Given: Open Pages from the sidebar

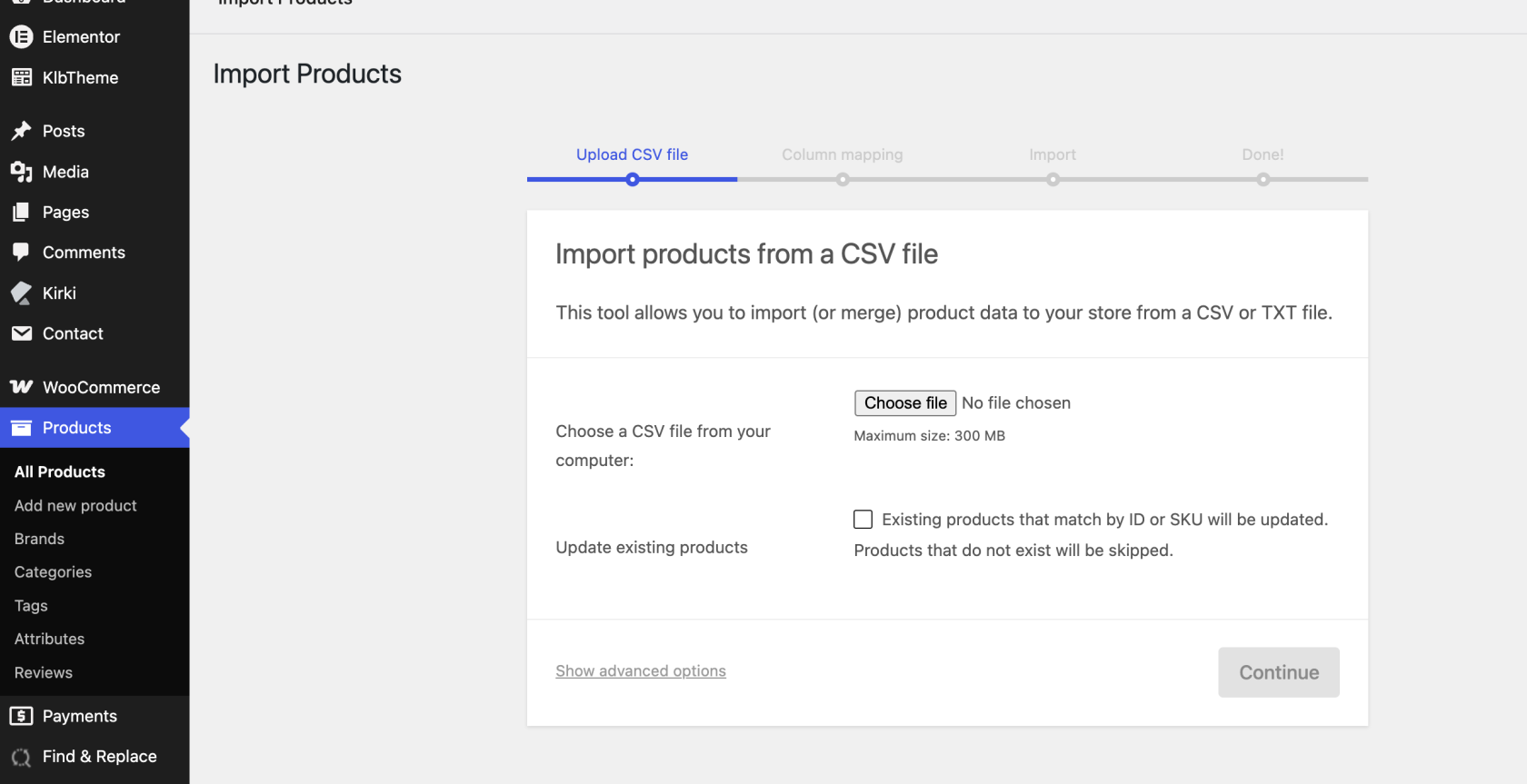Looking at the screenshot, I should pos(95,212).
